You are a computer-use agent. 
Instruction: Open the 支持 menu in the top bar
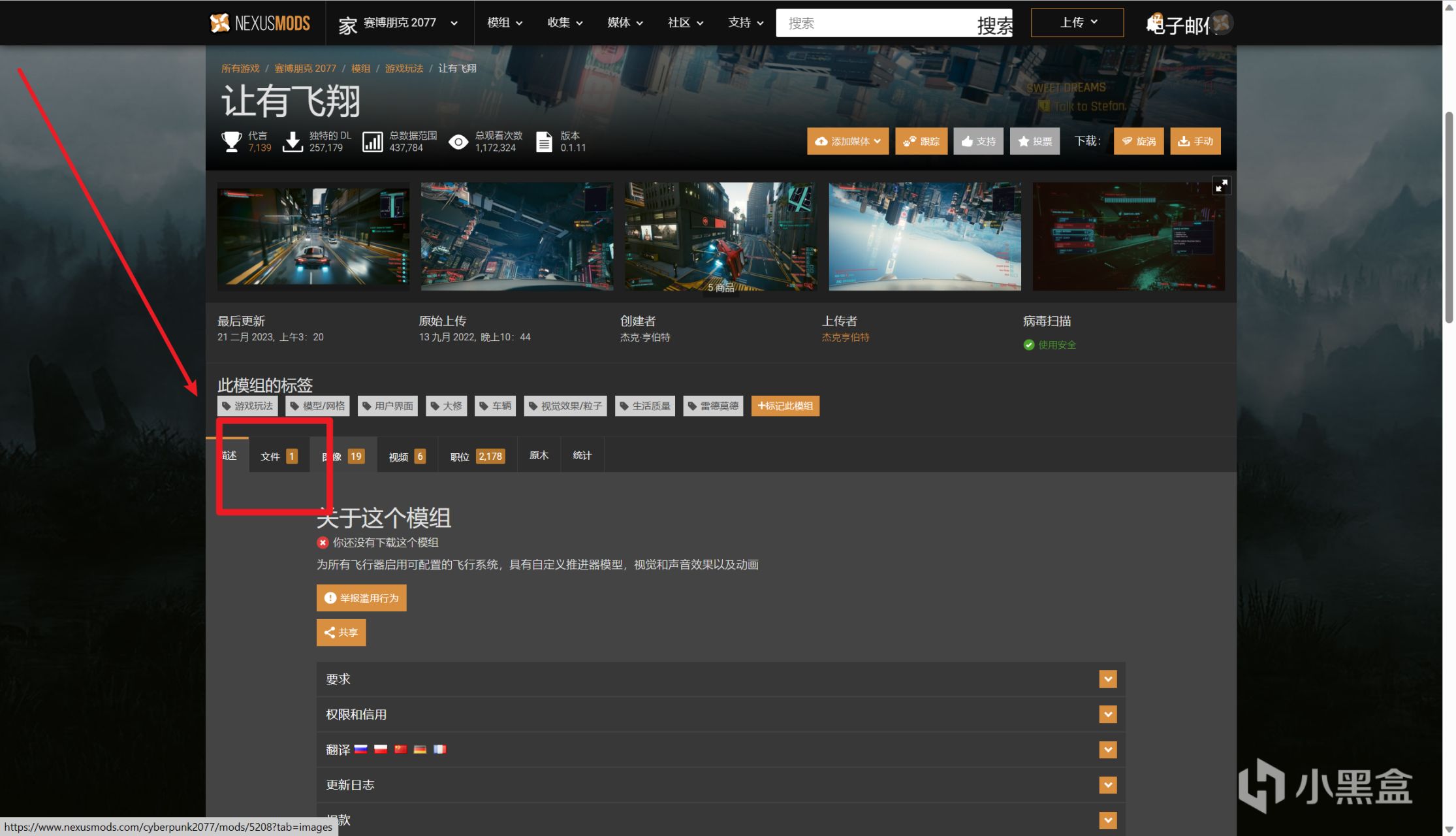(746, 23)
